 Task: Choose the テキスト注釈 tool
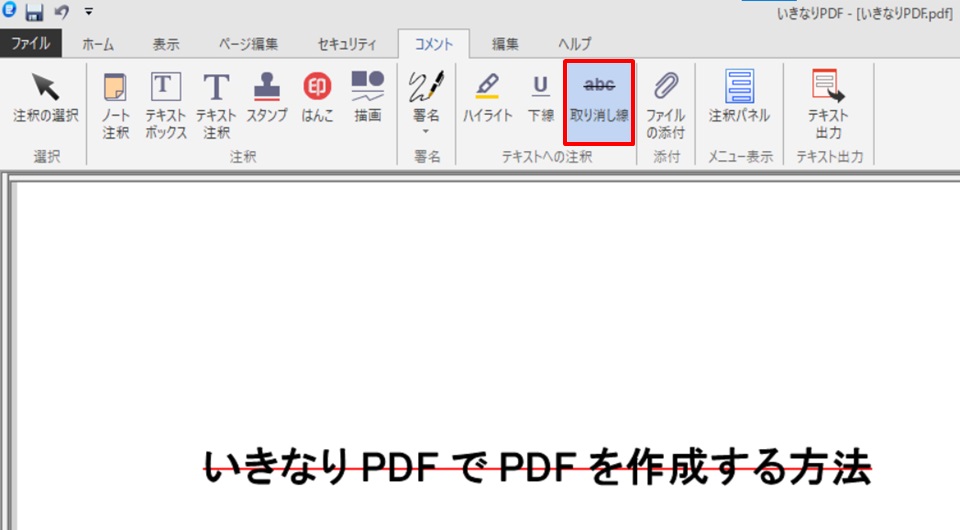point(216,105)
